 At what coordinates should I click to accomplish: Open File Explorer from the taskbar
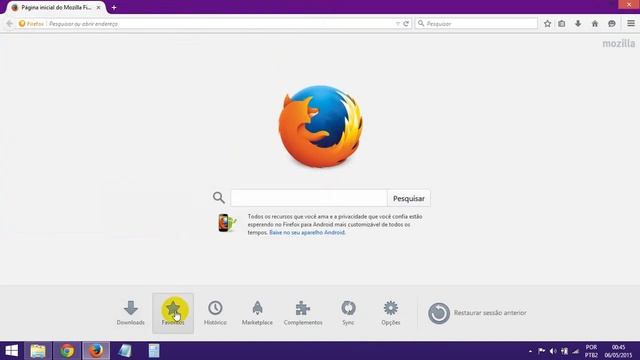(38, 351)
